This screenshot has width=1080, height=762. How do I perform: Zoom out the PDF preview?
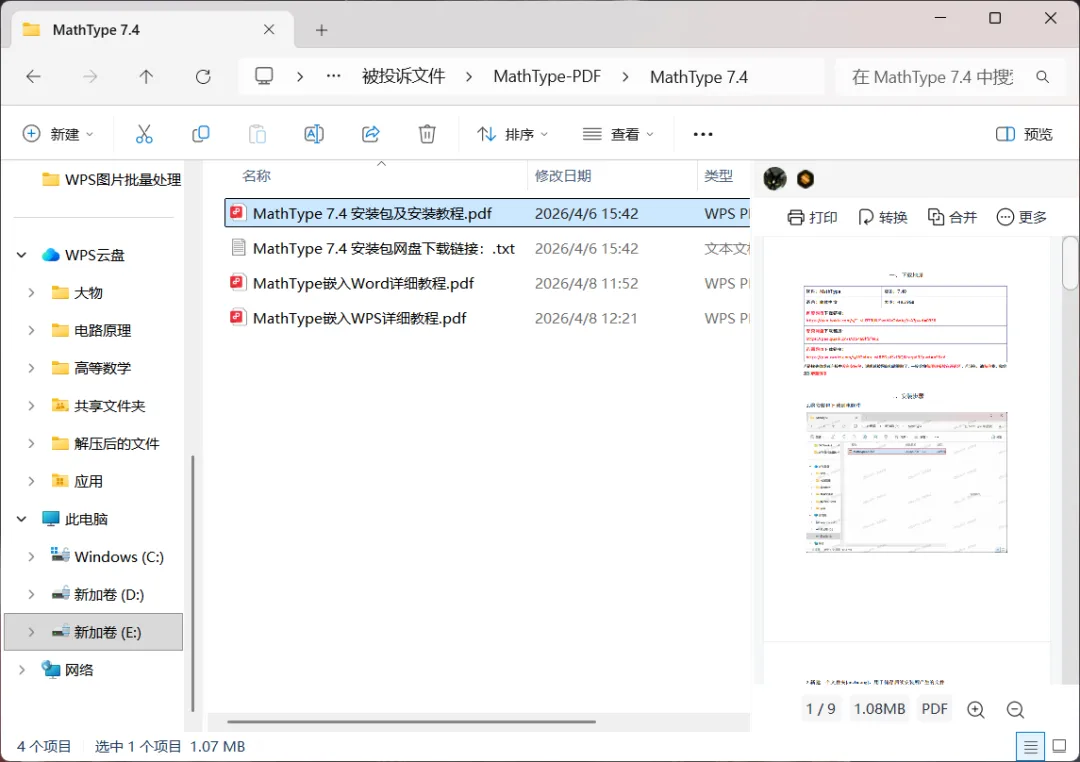coord(1015,709)
